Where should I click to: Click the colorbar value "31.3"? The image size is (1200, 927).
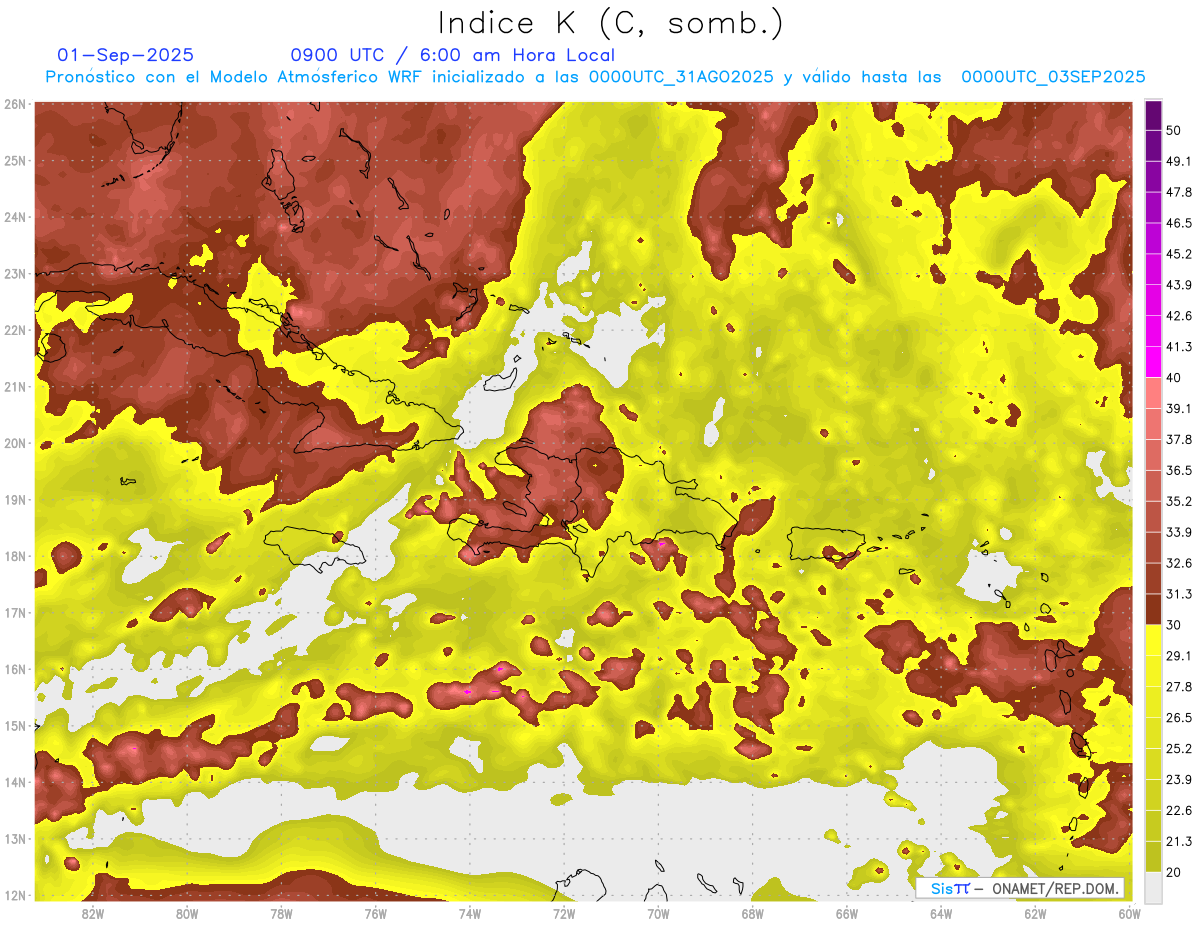click(x=1178, y=594)
